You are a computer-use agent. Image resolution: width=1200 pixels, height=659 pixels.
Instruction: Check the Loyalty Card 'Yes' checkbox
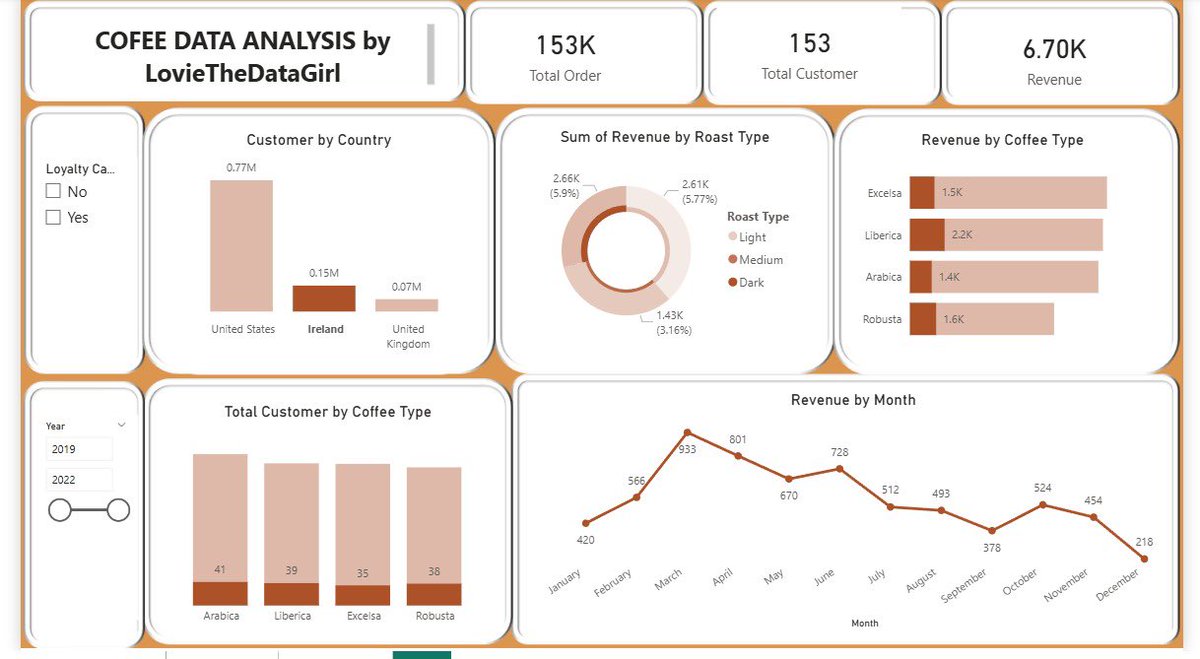pyautogui.click(x=54, y=217)
